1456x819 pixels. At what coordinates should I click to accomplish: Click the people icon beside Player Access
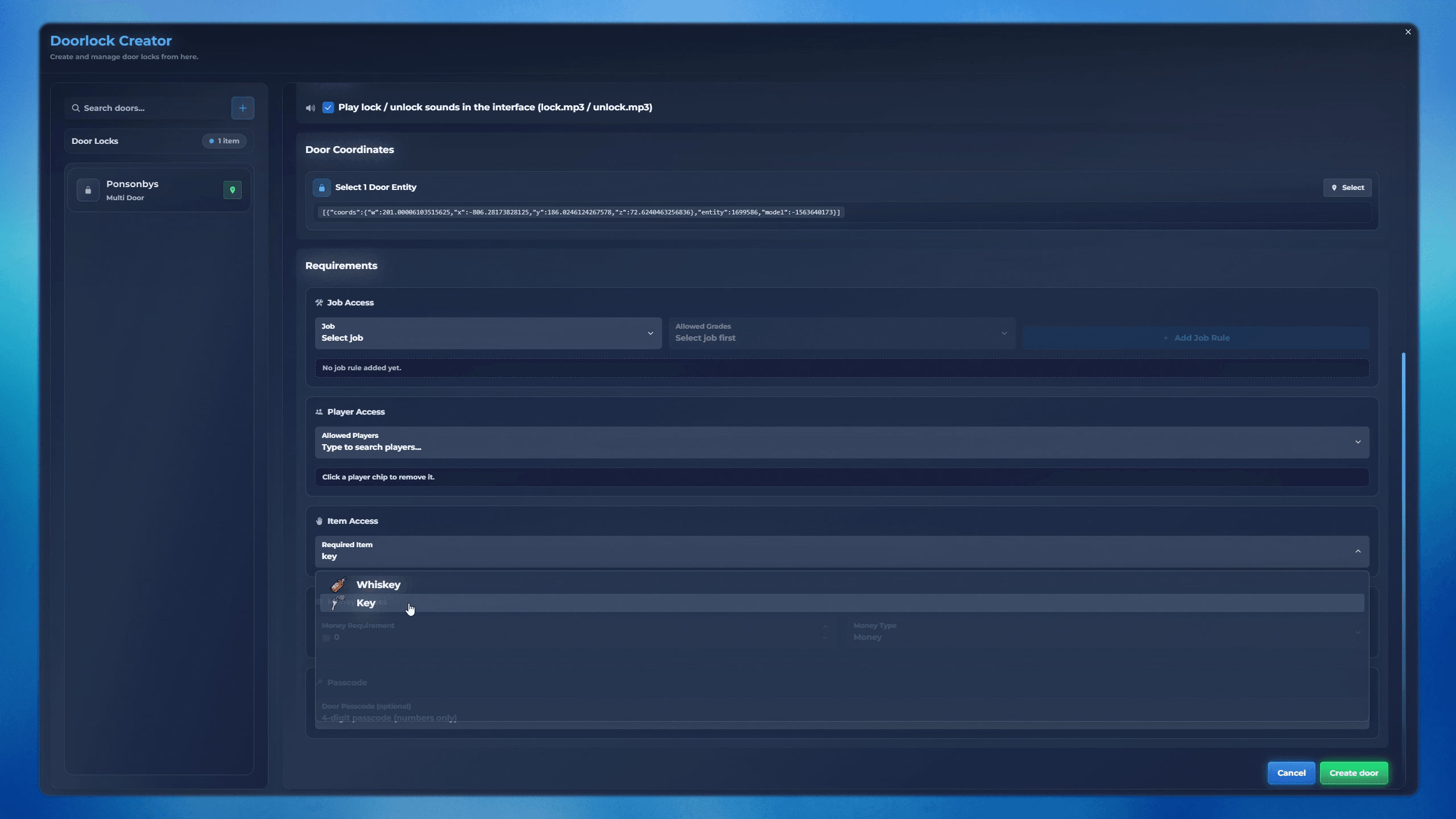pos(319,412)
